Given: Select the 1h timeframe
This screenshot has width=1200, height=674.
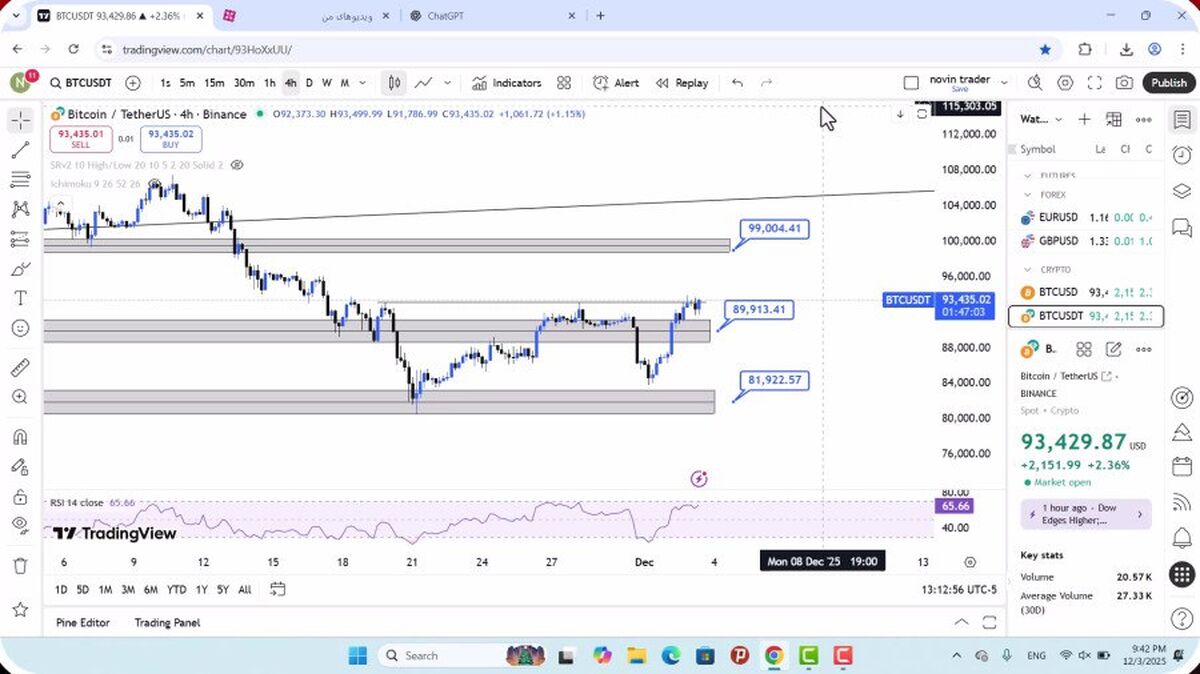Looking at the screenshot, I should (x=270, y=83).
